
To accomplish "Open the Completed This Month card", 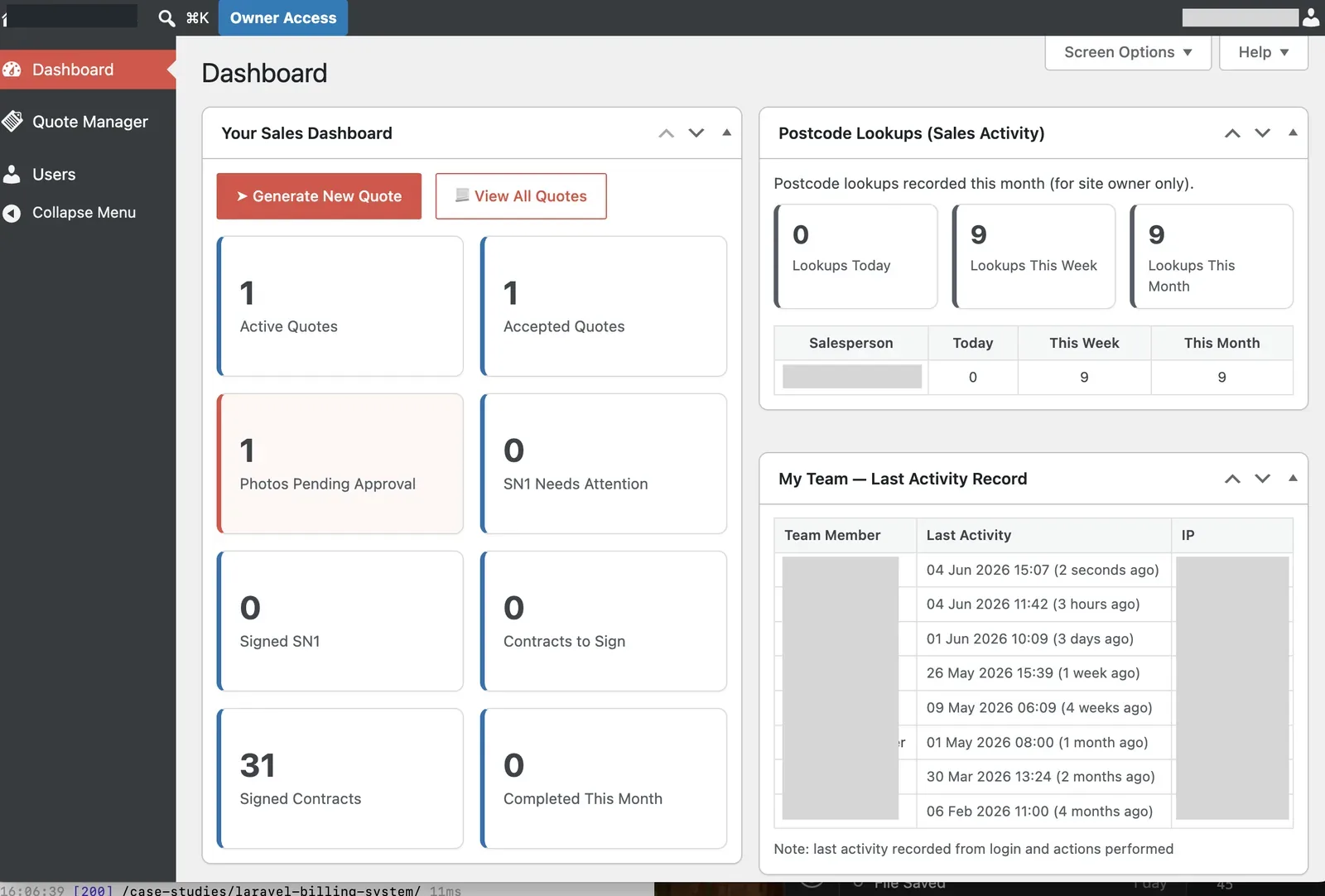I will tap(604, 778).
